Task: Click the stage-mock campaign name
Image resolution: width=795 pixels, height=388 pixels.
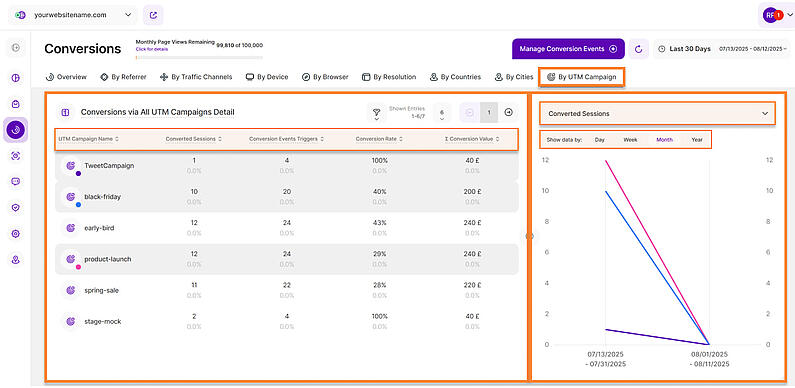Action: (x=102, y=322)
